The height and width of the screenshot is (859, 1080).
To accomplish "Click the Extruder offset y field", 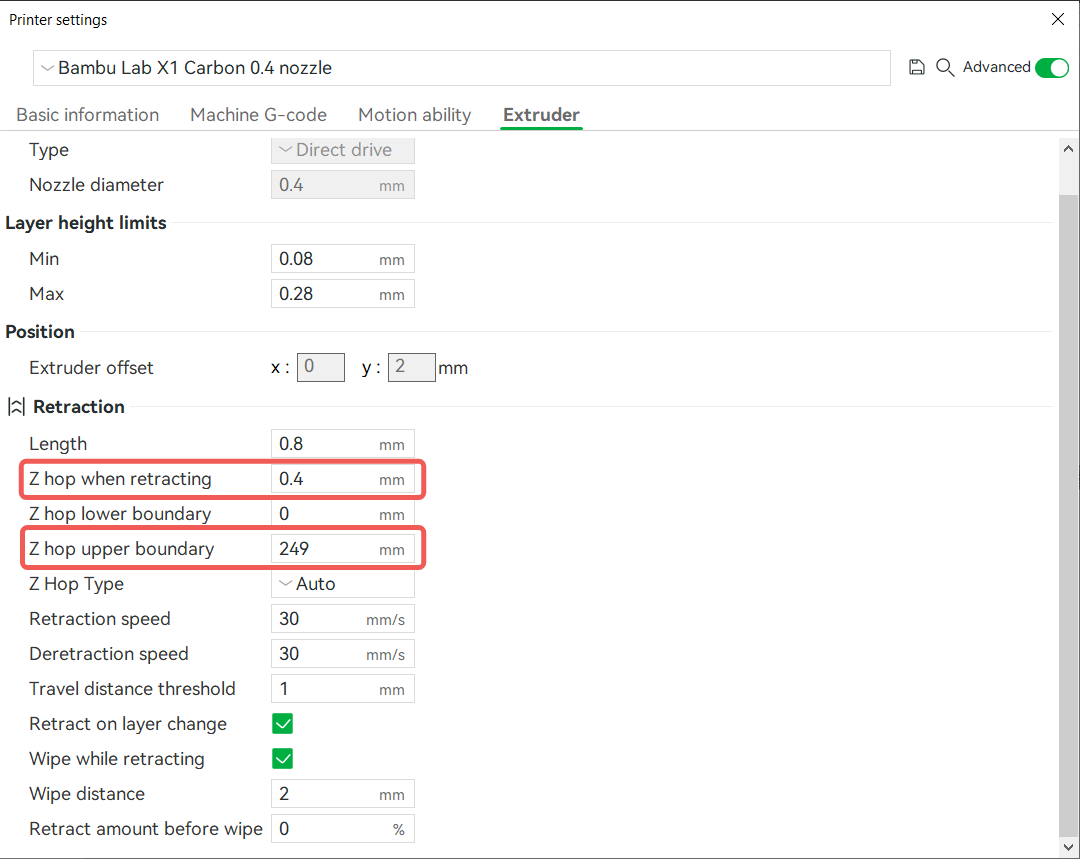I will coord(411,367).
